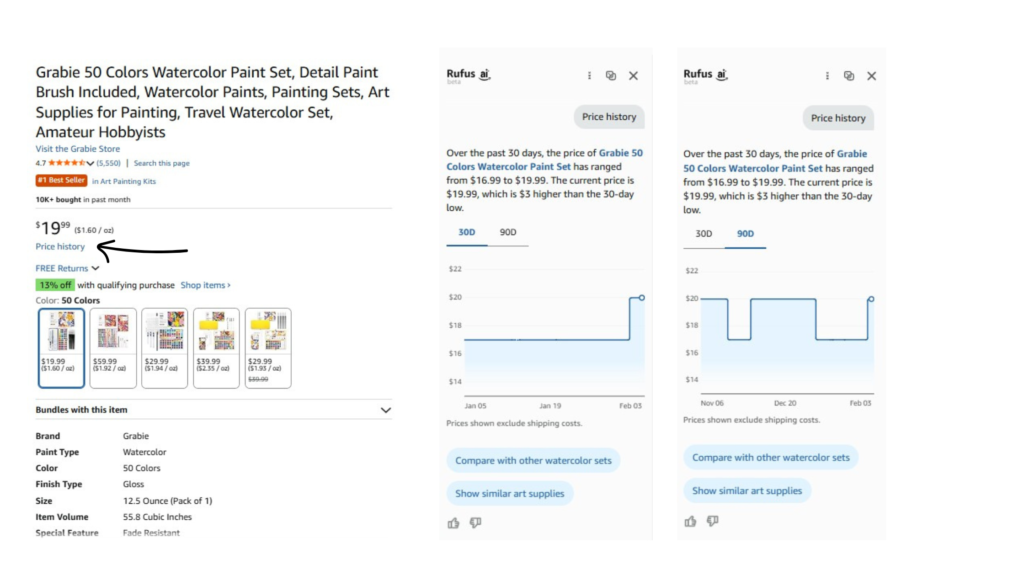Switch to 90D tab in left Rufus panel
This screenshot has height=576, width=1024.
point(508,233)
